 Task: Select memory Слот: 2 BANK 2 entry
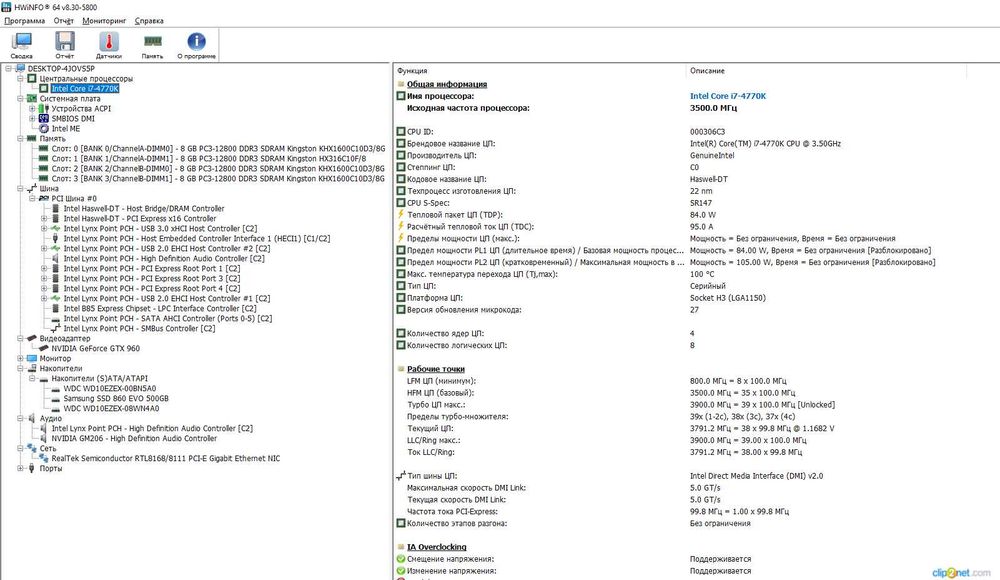click(218, 168)
